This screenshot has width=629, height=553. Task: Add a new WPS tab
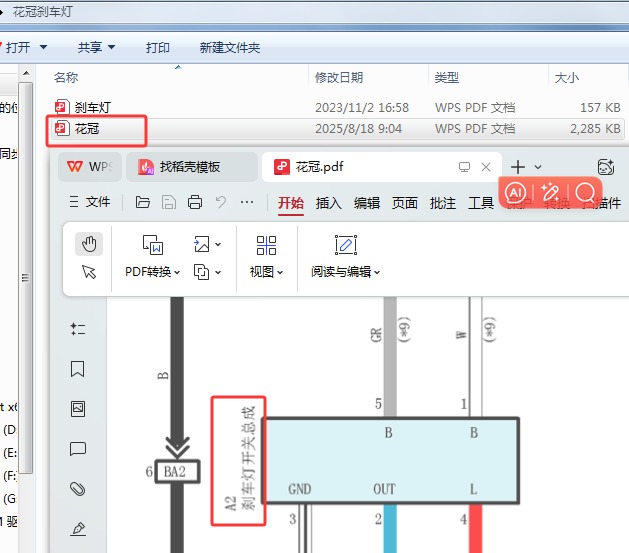[518, 167]
